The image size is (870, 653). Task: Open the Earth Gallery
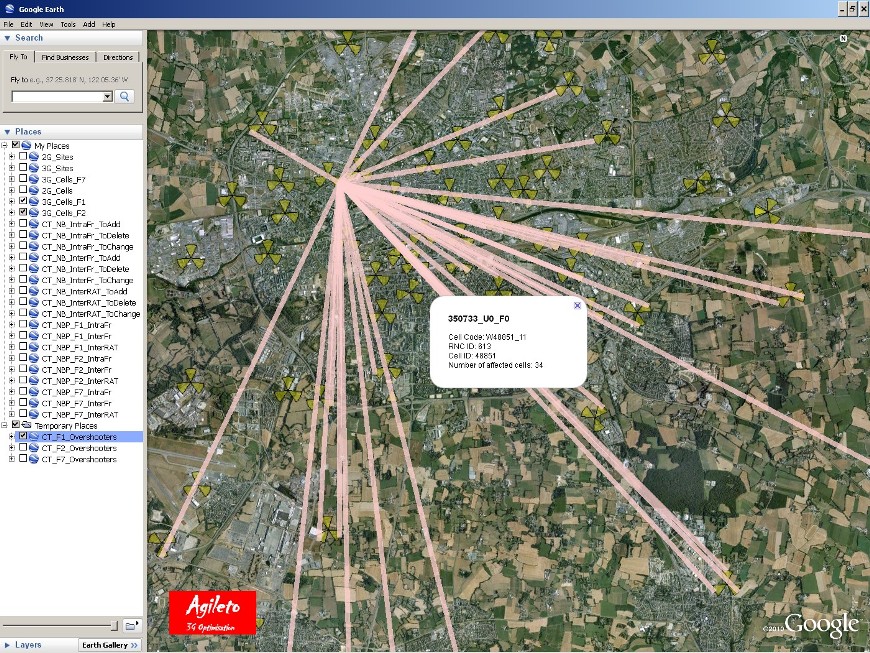pos(109,645)
